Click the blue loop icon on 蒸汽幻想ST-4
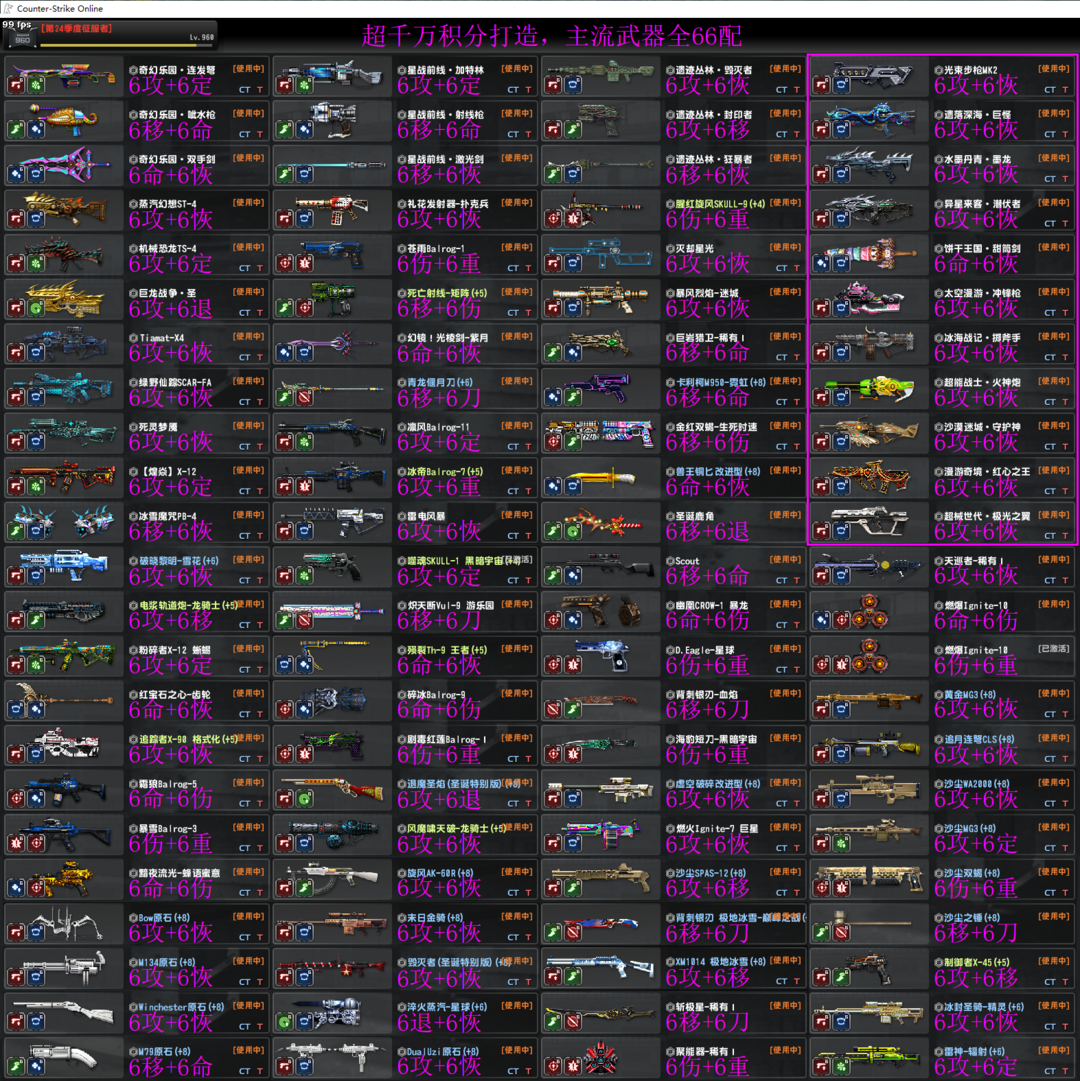 (x=37, y=219)
